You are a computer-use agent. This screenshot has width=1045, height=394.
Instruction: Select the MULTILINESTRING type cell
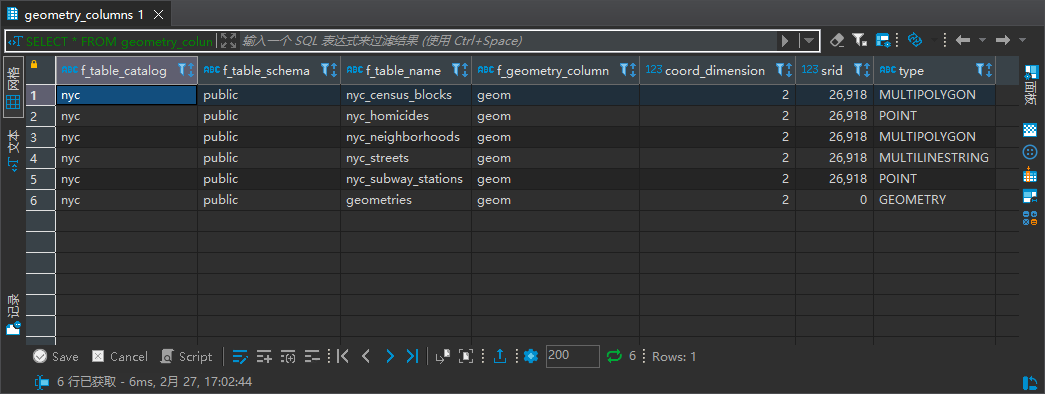click(x=934, y=158)
